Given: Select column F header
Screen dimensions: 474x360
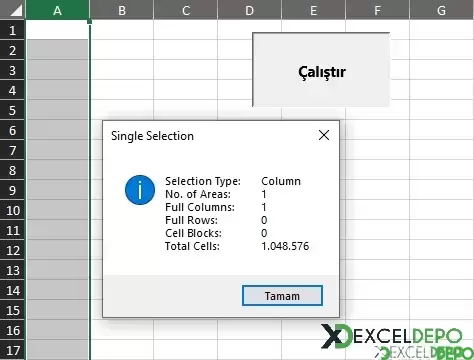Looking at the screenshot, I should pyautogui.click(x=377, y=10).
